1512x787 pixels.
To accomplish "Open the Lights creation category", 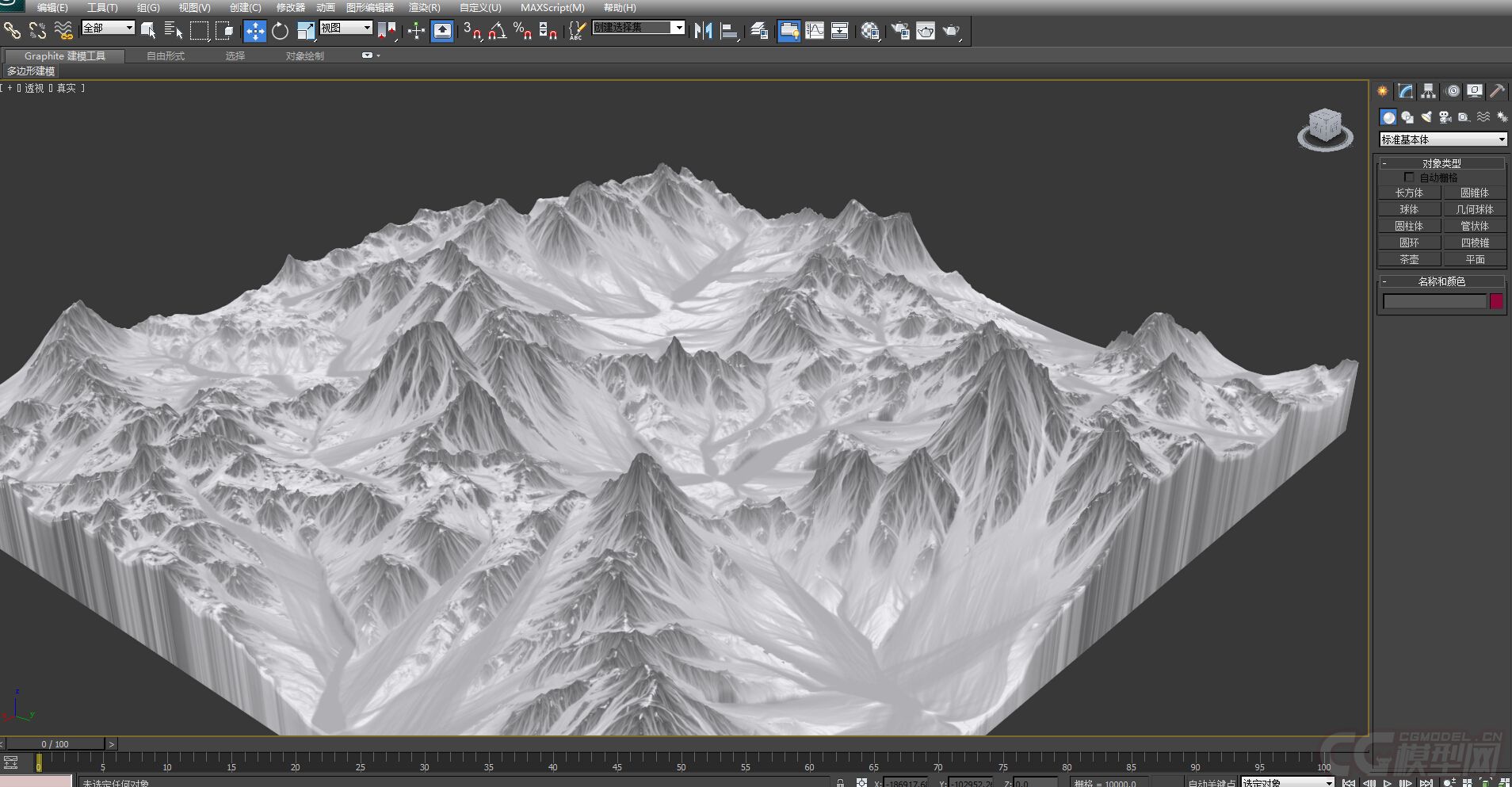I will 1427,117.
